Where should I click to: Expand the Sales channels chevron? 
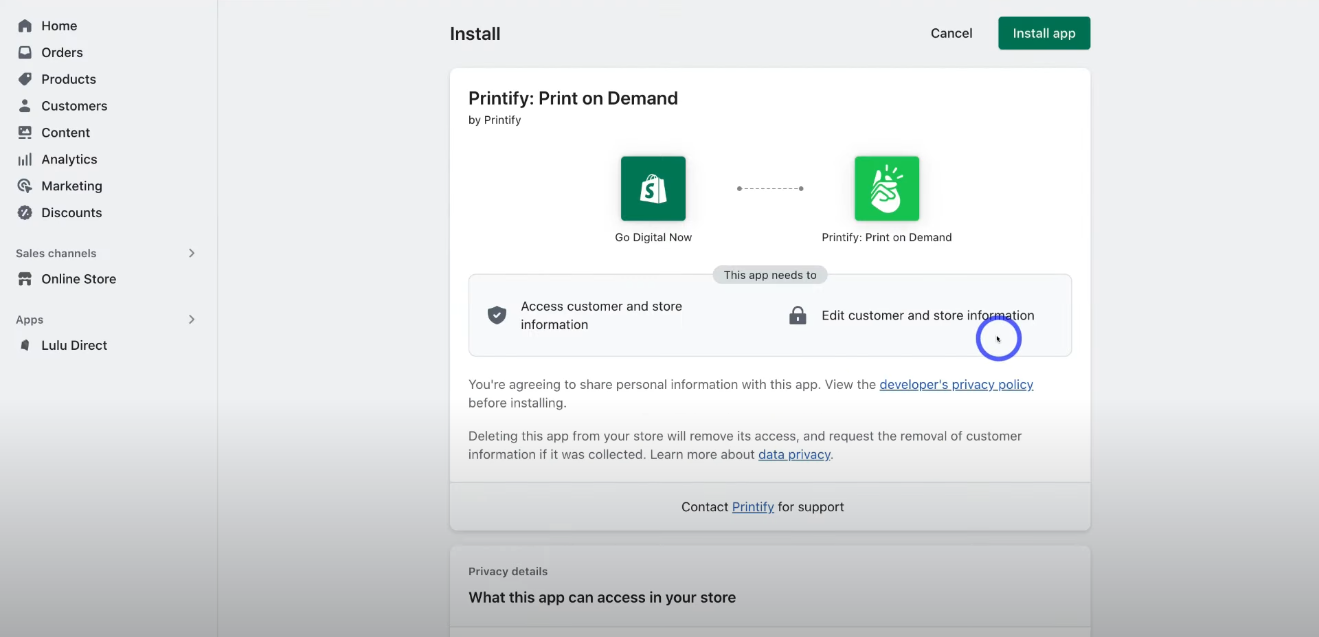(192, 253)
